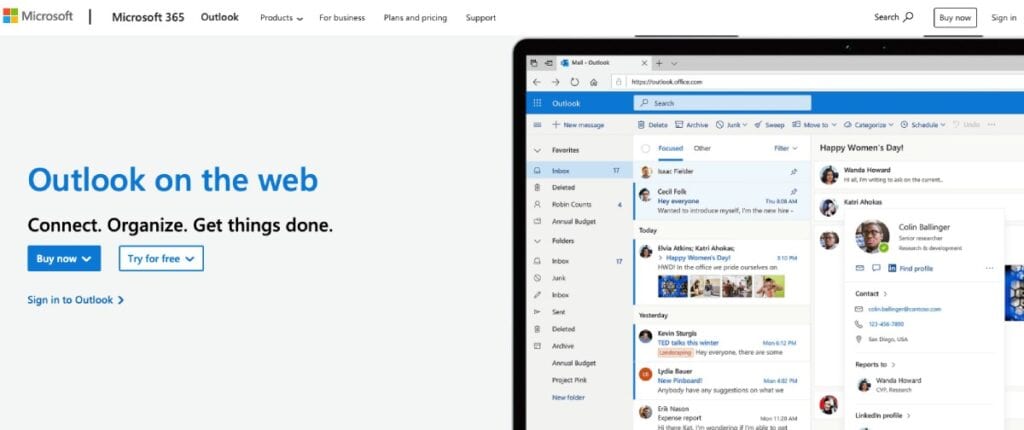1024x430 pixels.
Task: Open the Products dropdown in the top navigation
Action: [x=281, y=18]
